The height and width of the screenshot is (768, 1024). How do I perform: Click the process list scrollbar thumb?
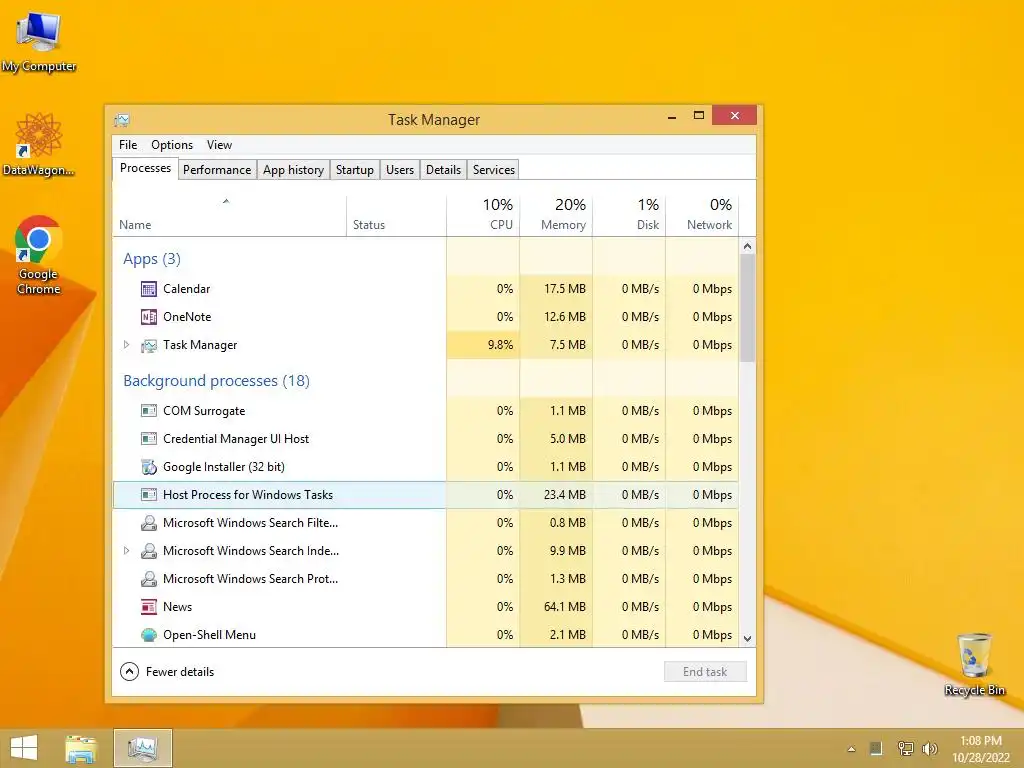[x=748, y=308]
